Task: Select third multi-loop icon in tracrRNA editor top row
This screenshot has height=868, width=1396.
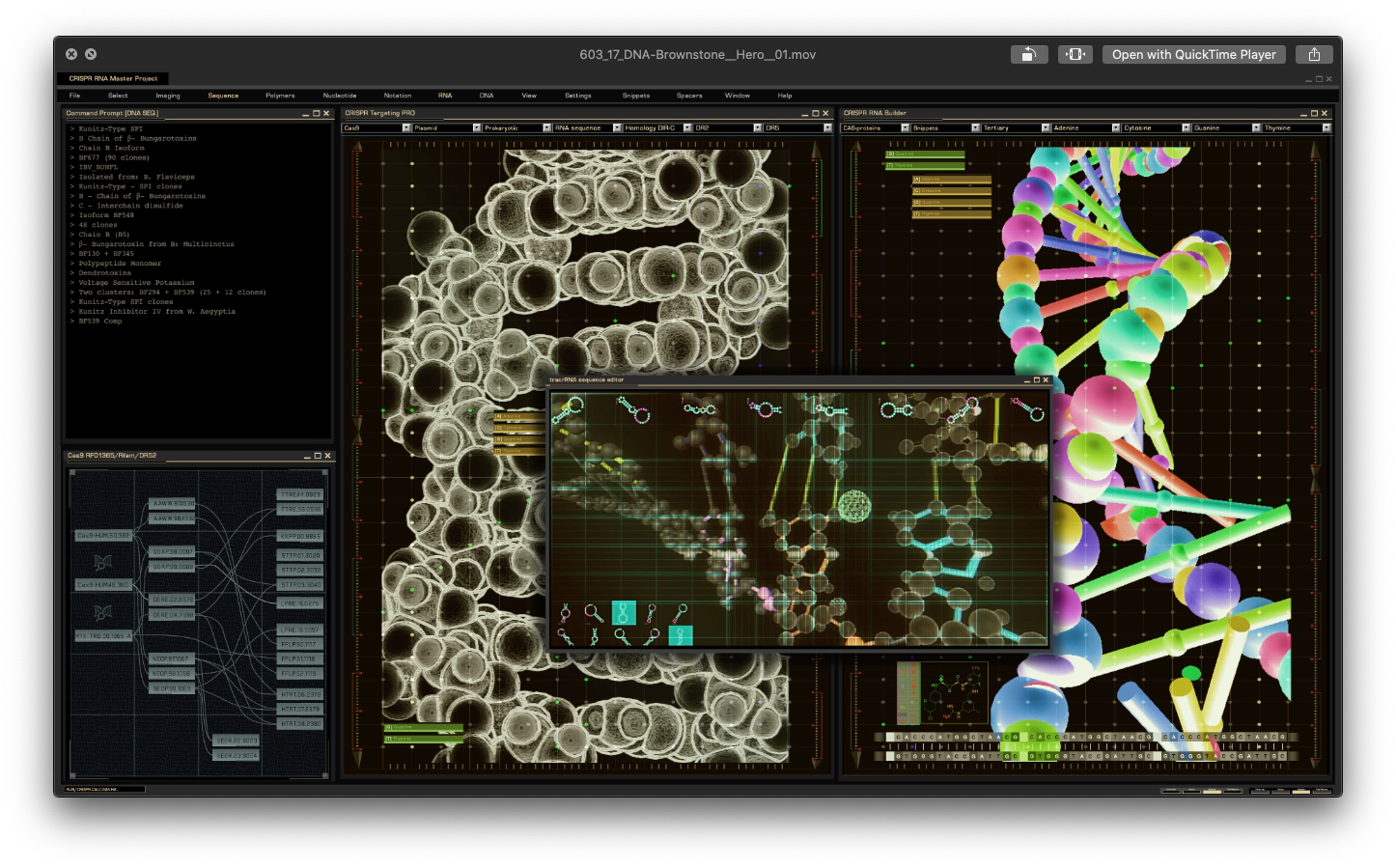Action: 700,408
